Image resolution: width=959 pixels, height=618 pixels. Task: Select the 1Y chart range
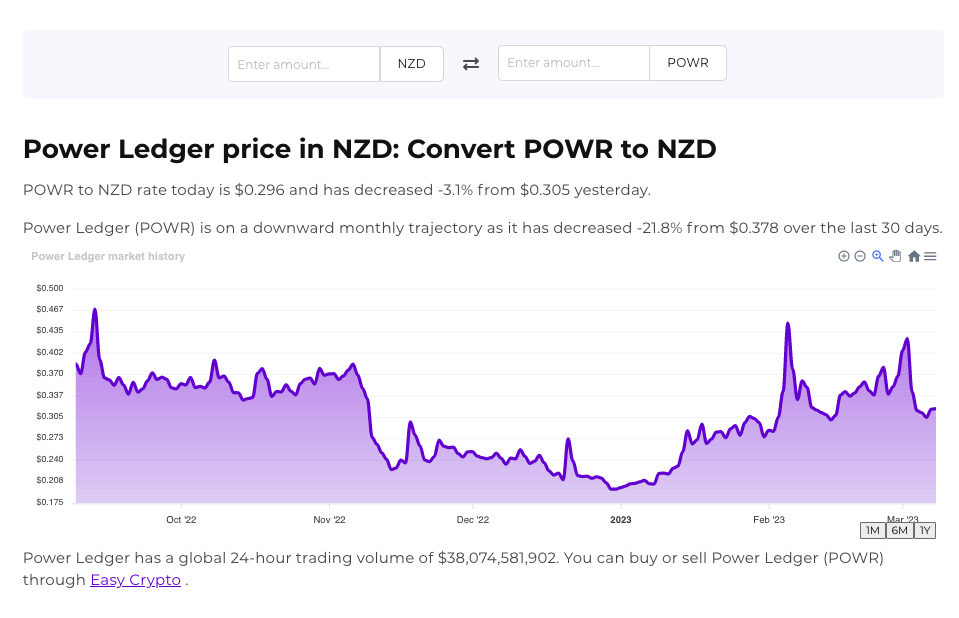coord(925,530)
